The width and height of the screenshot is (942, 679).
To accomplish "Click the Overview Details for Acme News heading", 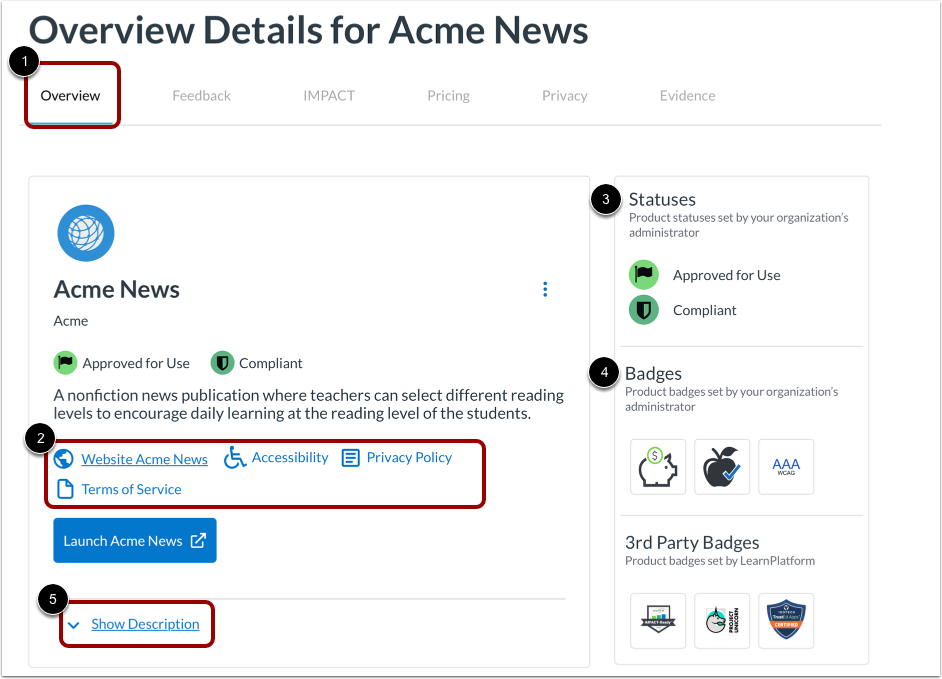I will pos(309,29).
